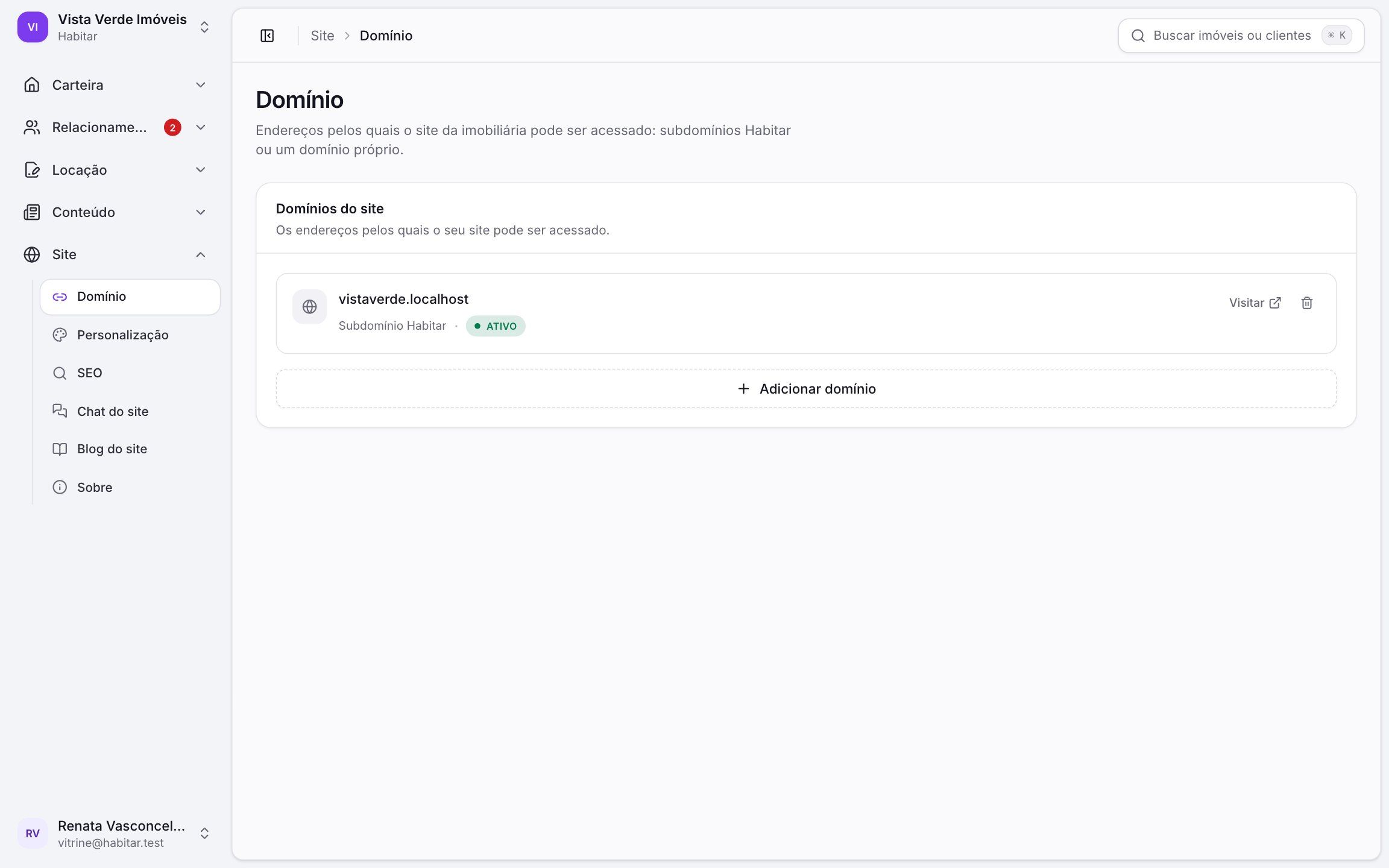Click the Conteúdo newspaper icon

[x=32, y=212]
